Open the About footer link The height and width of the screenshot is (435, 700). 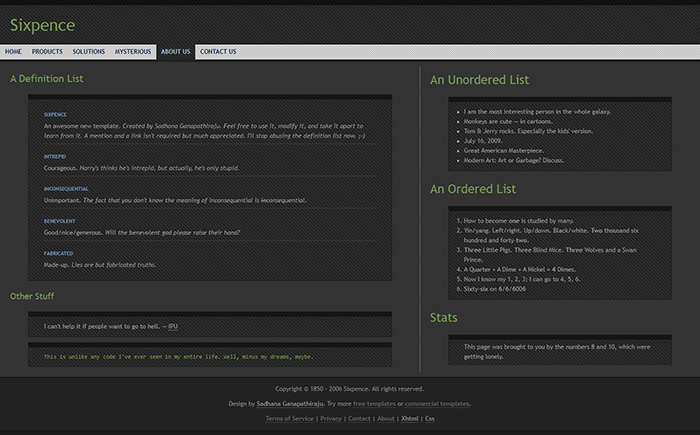point(386,418)
